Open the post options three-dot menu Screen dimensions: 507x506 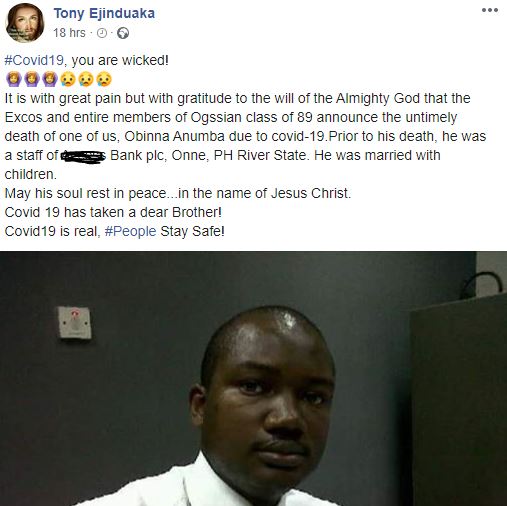(490, 10)
